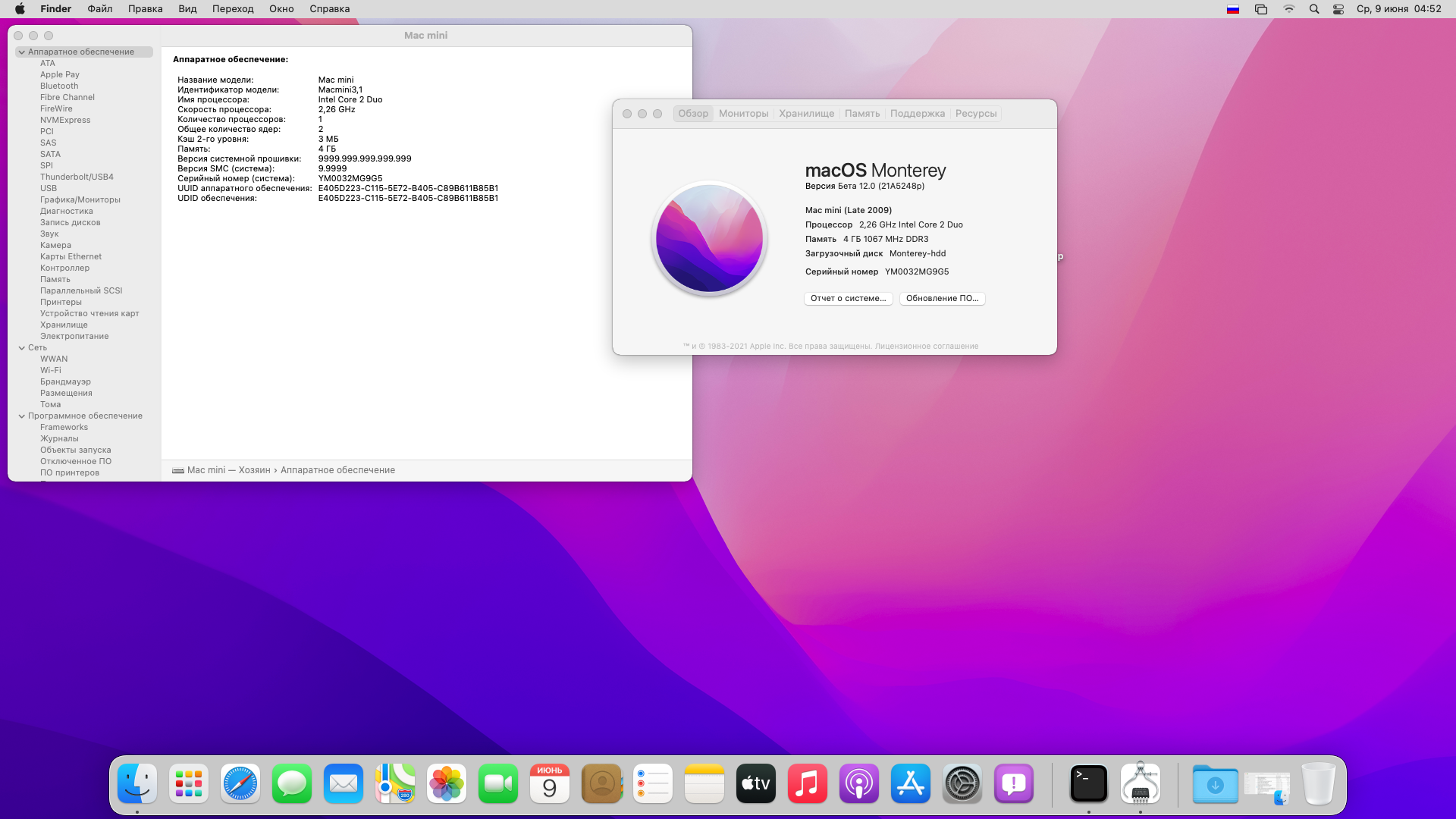1456x819 pixels.
Task: Open Safari from the dock
Action: pos(240,783)
